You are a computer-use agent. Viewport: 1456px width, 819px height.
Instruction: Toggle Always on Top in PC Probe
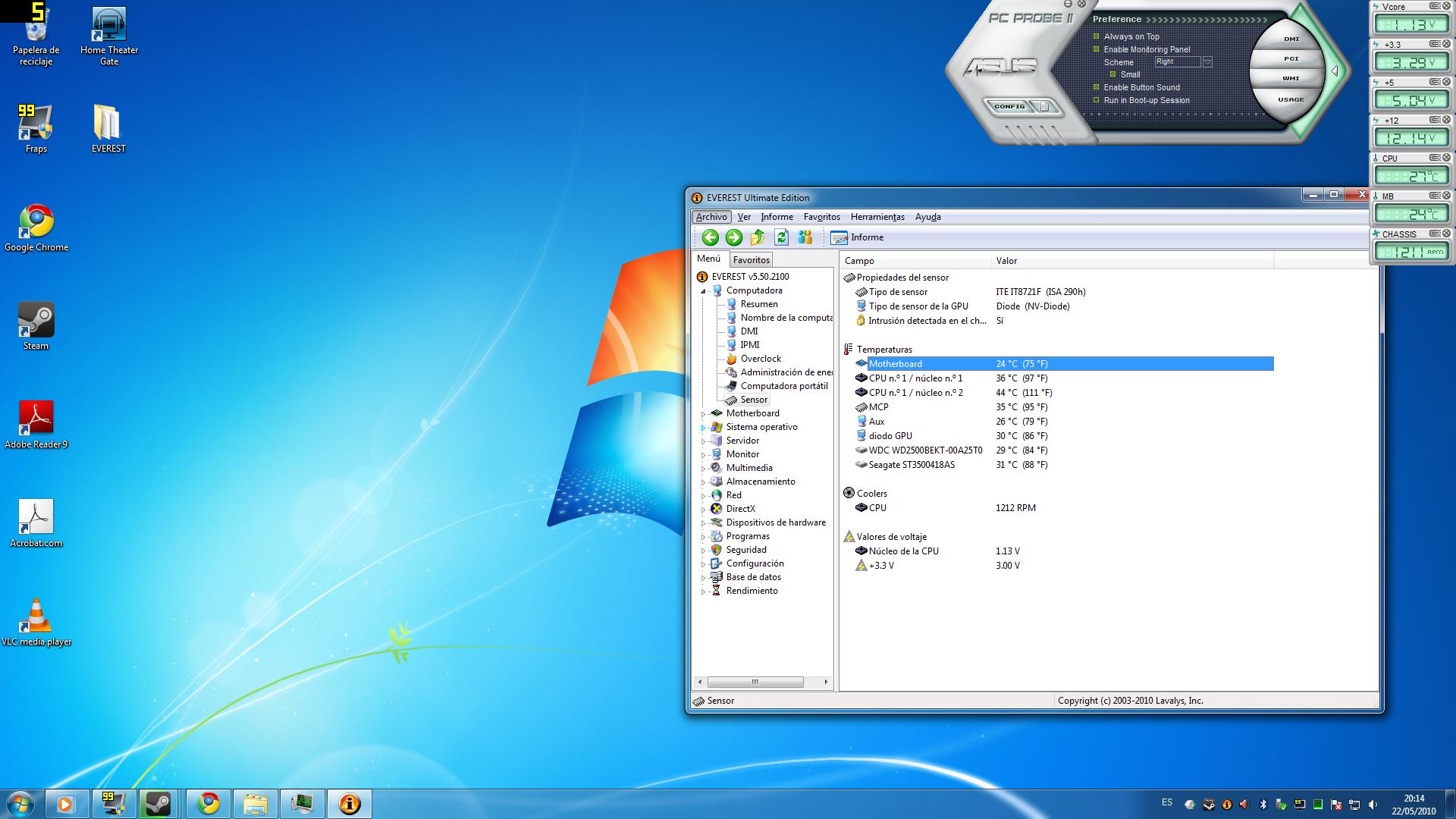pyautogui.click(x=1096, y=36)
